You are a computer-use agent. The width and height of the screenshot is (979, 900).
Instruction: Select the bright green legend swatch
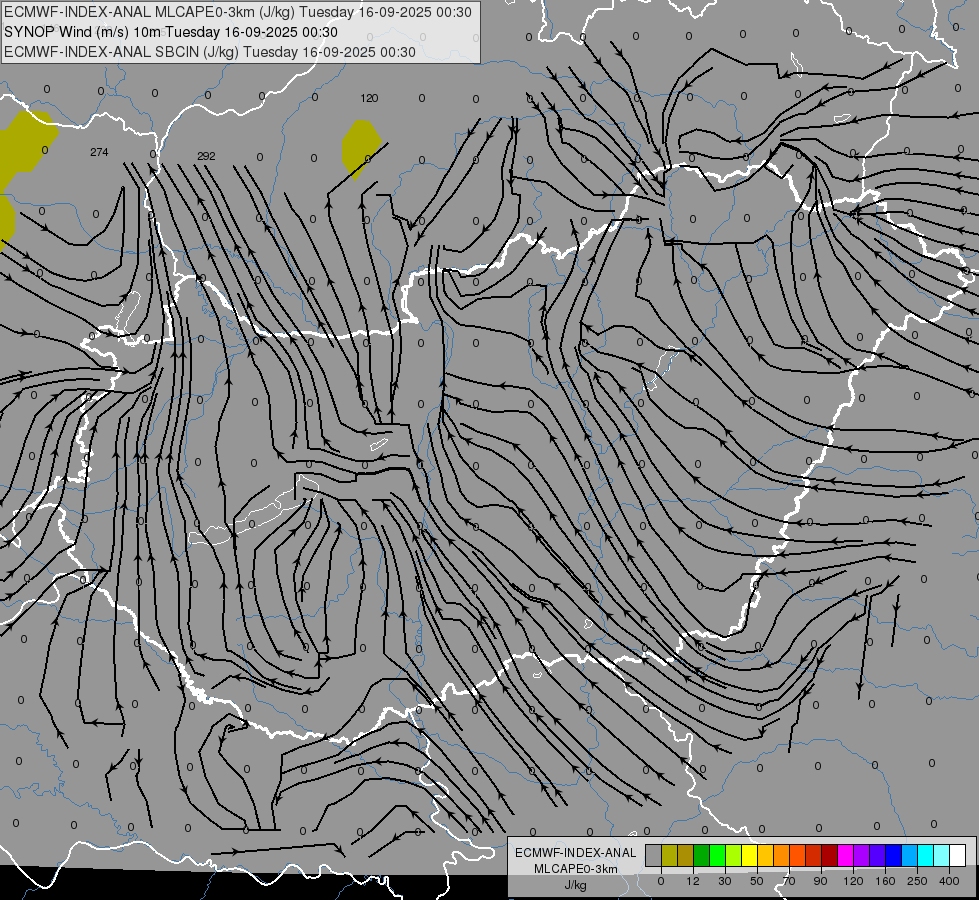coord(717,855)
